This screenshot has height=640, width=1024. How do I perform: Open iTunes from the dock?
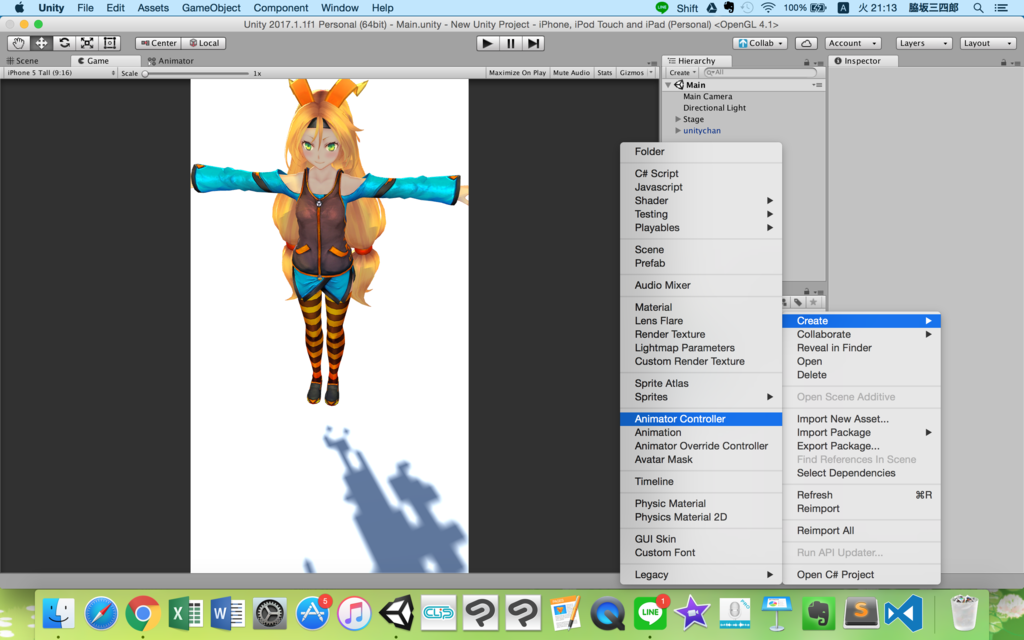click(x=354, y=613)
